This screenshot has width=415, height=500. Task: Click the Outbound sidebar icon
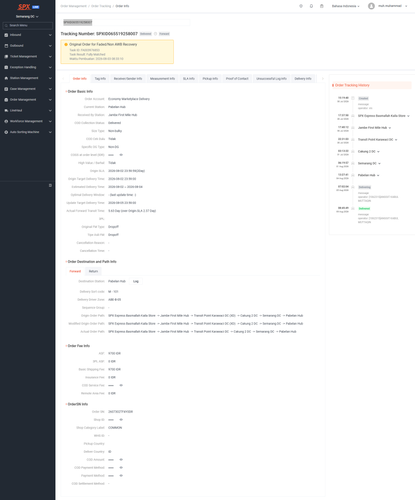(6, 46)
